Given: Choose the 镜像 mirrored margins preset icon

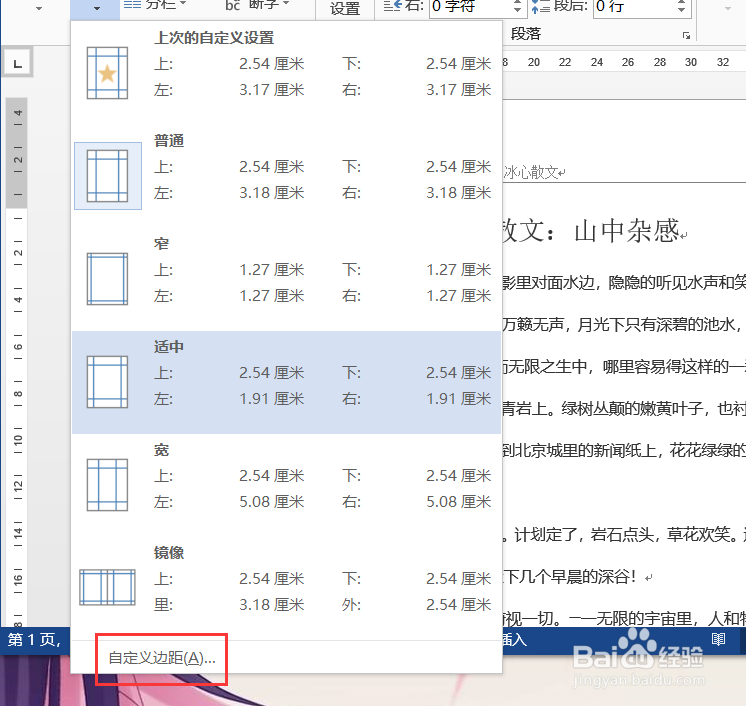Looking at the screenshot, I should [x=107, y=588].
